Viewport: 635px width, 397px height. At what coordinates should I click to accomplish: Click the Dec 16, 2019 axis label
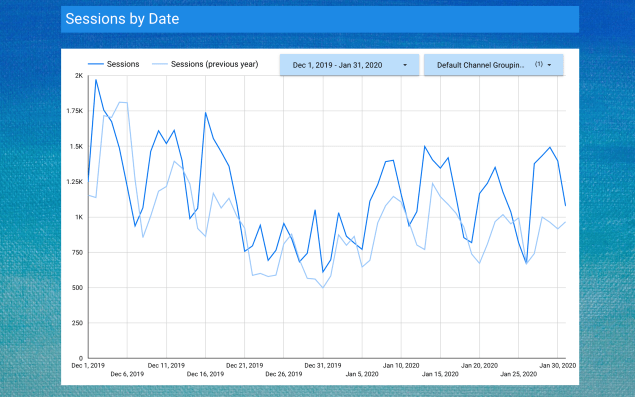205,374
